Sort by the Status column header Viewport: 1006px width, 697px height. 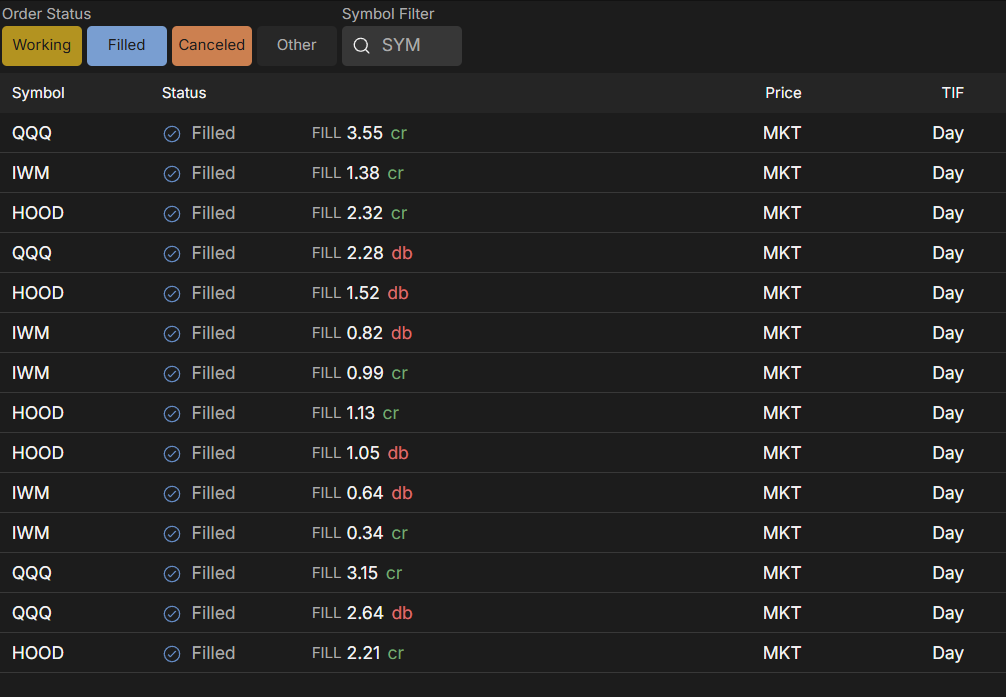[184, 93]
